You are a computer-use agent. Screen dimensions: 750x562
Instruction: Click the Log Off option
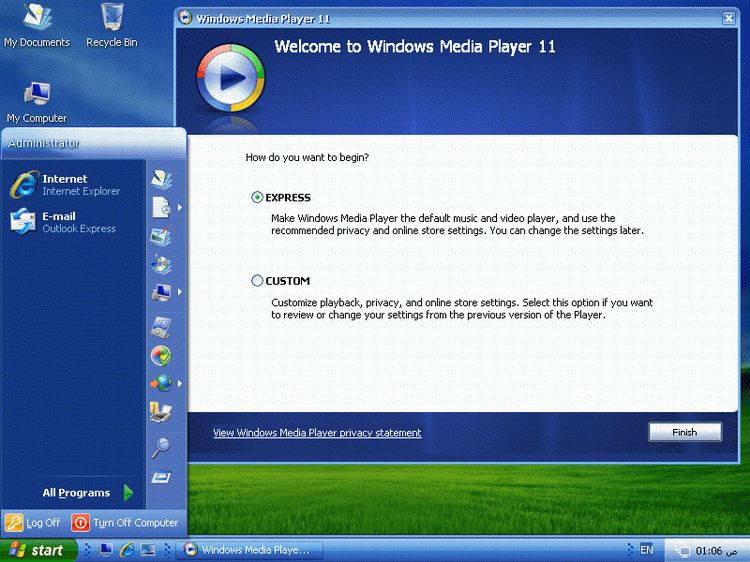point(34,523)
